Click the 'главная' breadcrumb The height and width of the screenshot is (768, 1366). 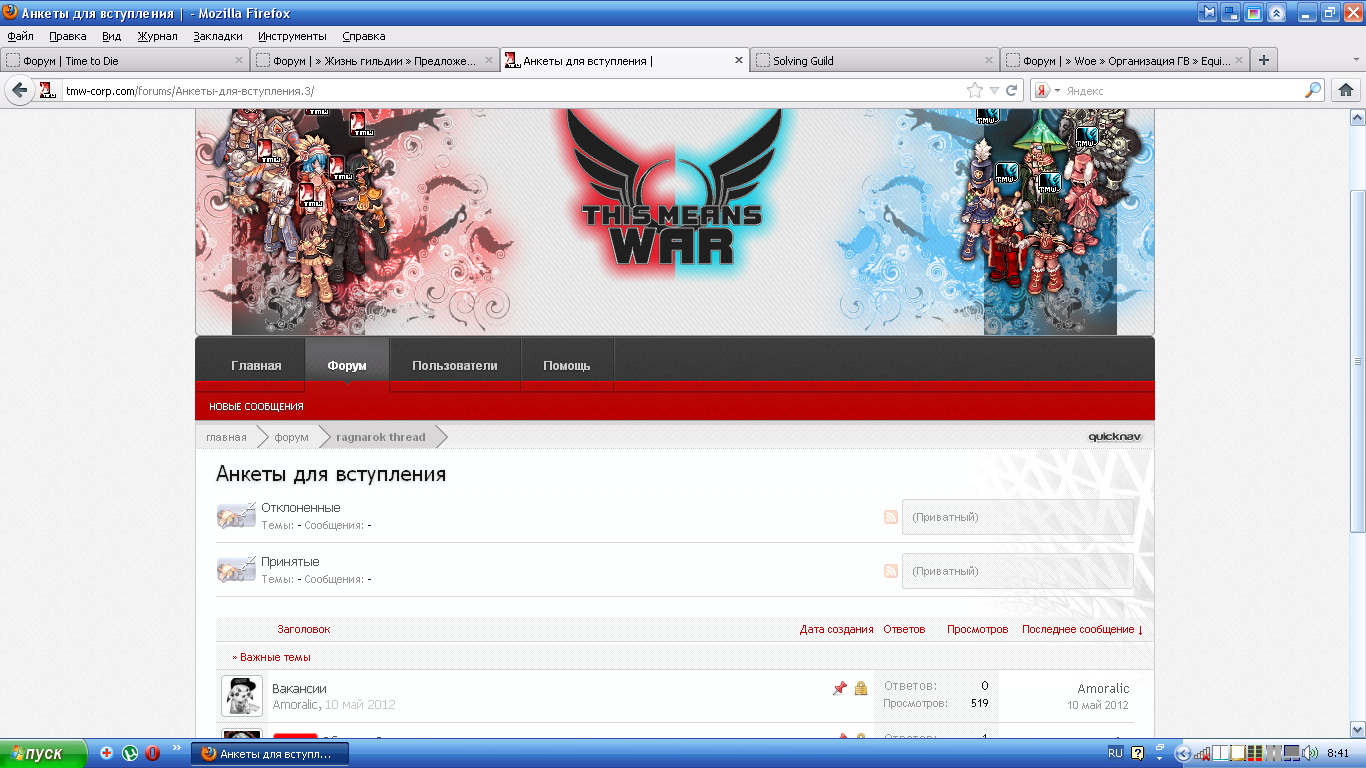point(226,437)
